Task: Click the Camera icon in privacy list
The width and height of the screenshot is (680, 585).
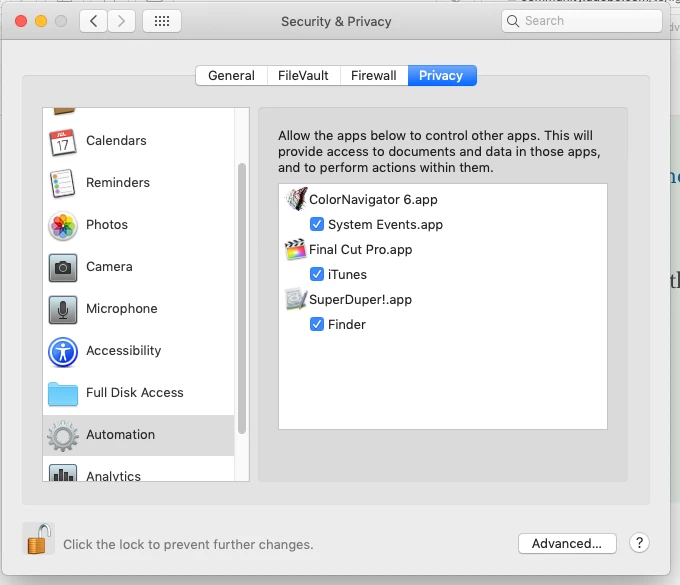Action: tap(63, 268)
